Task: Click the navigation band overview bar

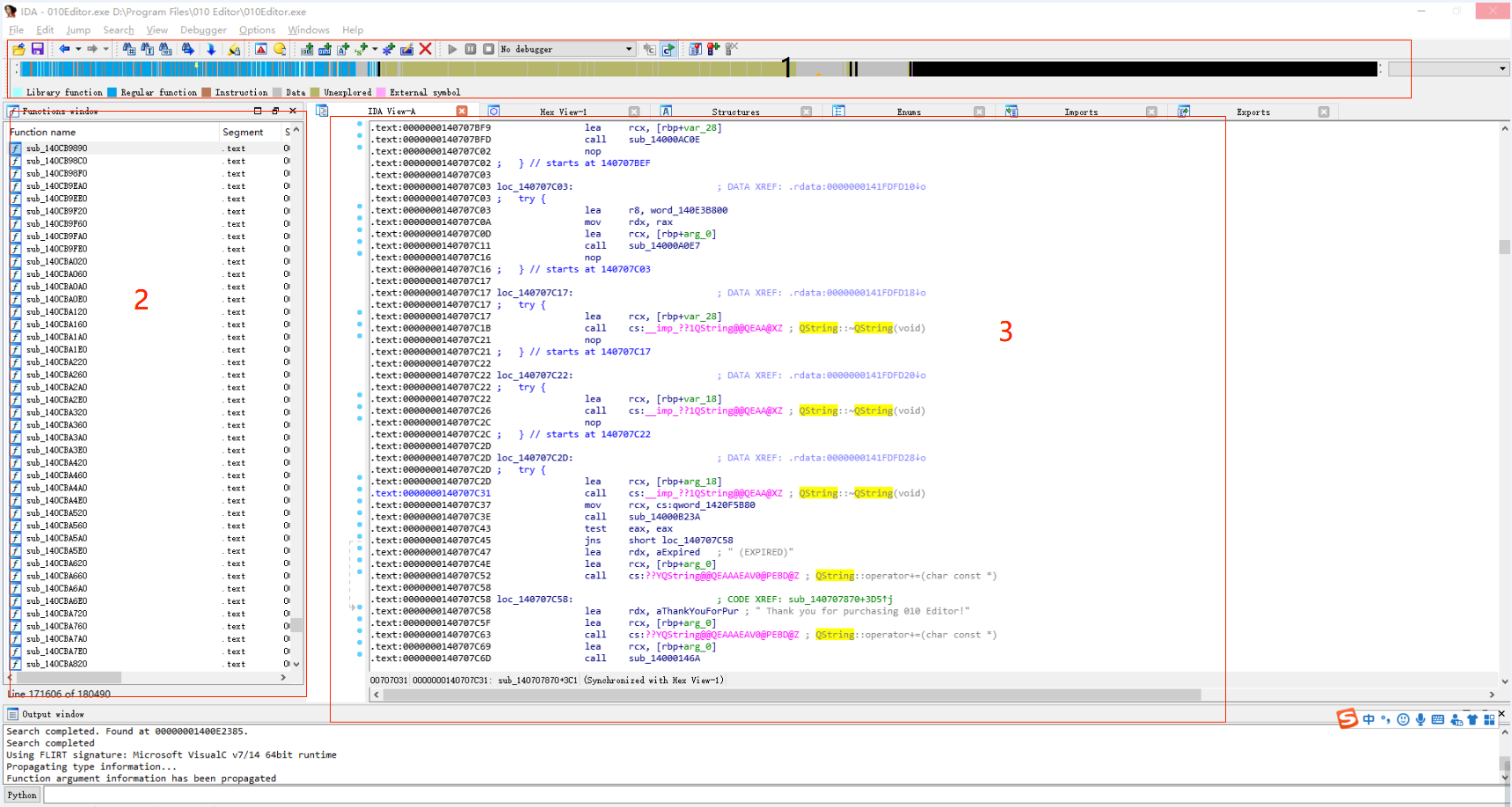Action: tap(698, 69)
